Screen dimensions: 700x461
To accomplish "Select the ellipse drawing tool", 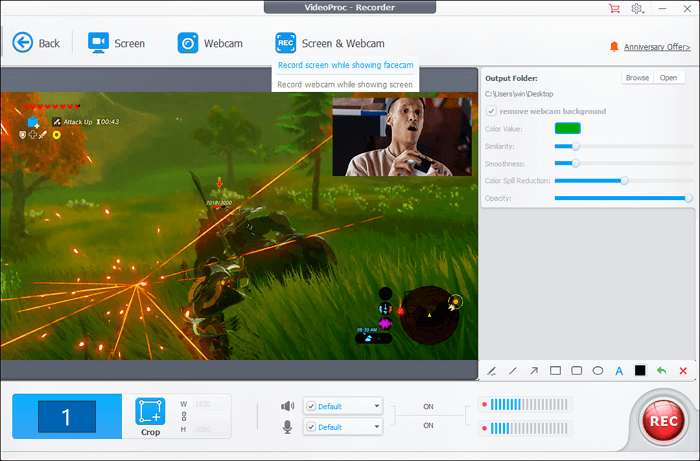I will [598, 371].
